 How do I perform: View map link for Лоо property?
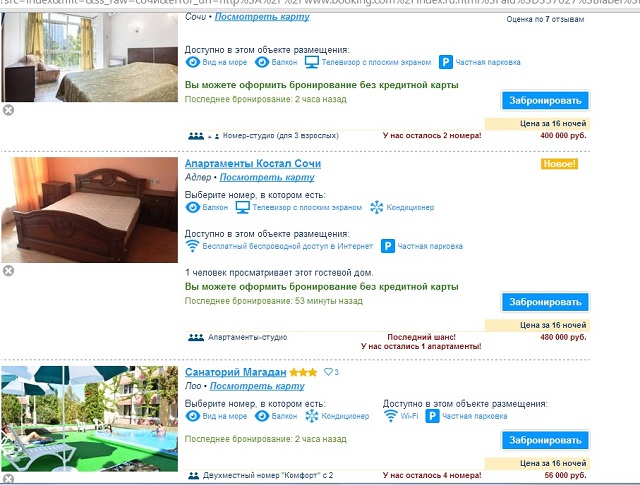257,386
